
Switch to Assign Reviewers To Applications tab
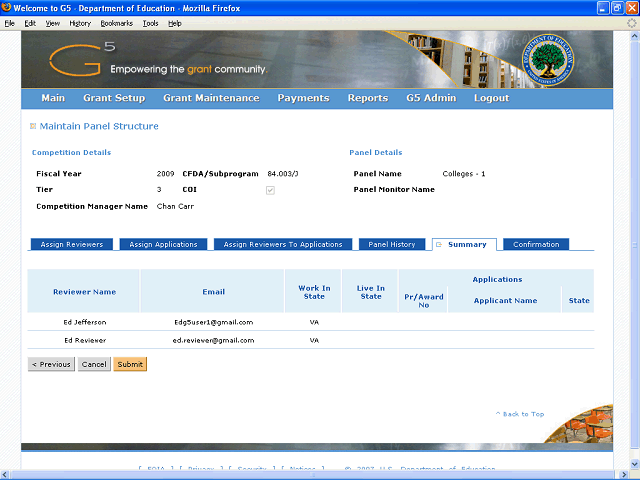[x=283, y=244]
